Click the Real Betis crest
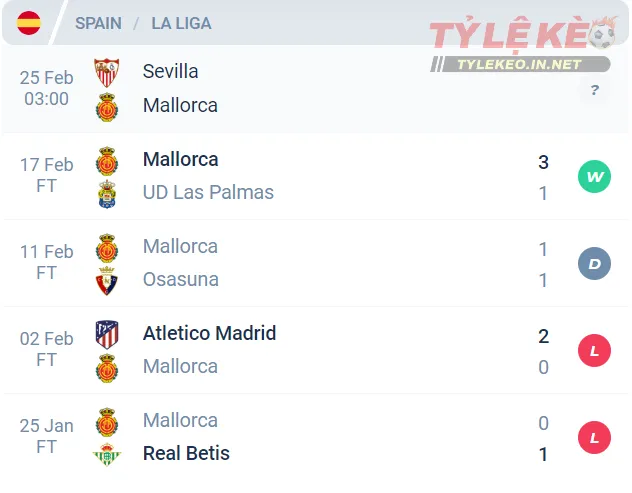Screen dimensions: 632x493 coord(106,454)
